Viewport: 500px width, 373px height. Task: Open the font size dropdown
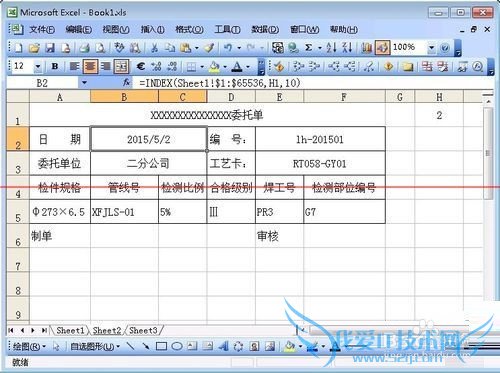38,67
